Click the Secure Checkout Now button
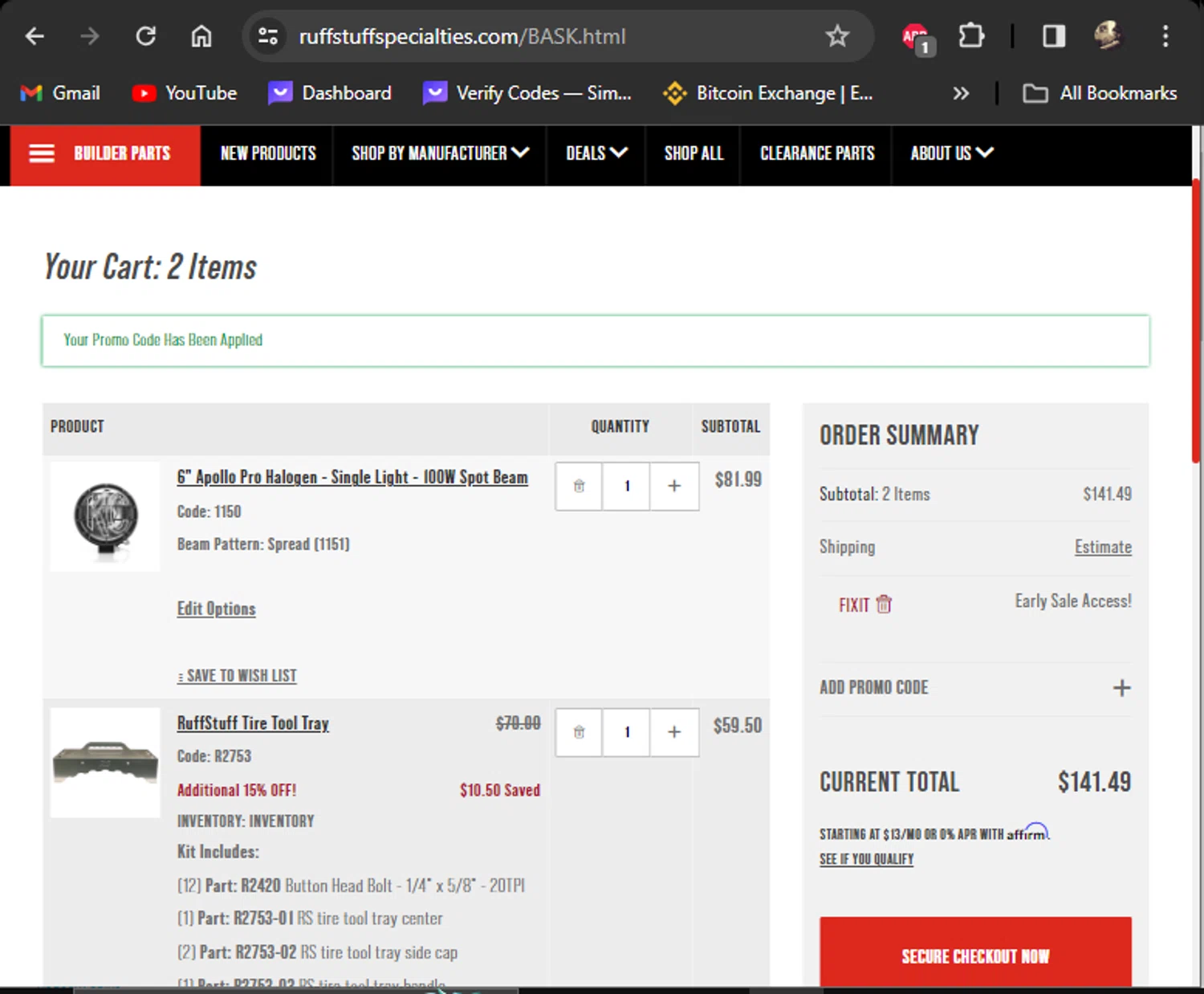1204x994 pixels. pyautogui.click(x=975, y=953)
